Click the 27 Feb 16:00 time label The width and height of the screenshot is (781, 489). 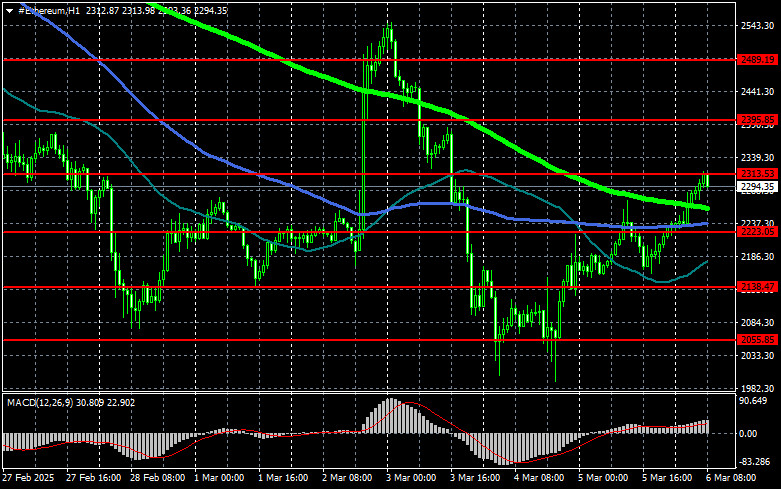click(93, 478)
